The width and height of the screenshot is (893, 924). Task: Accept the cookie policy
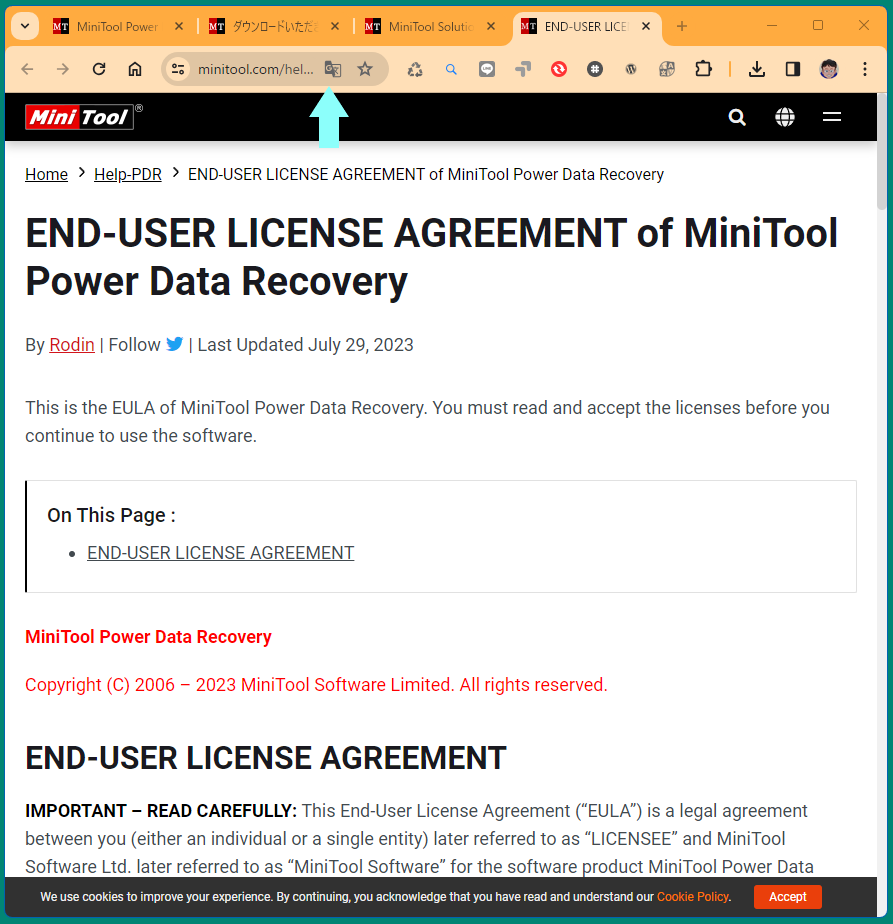coord(787,897)
